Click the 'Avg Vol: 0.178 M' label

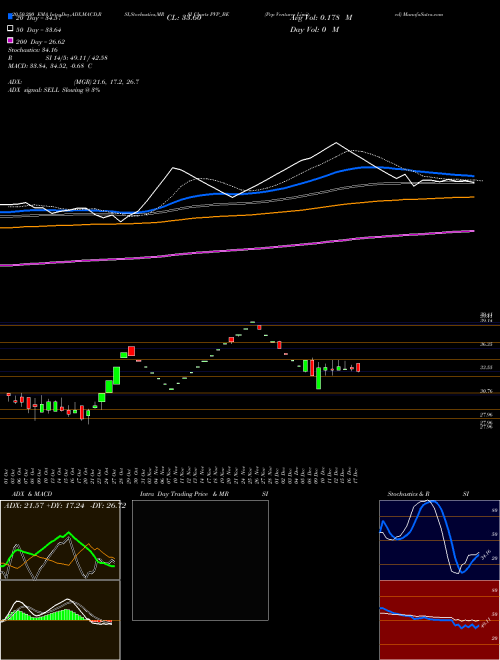point(321,18)
